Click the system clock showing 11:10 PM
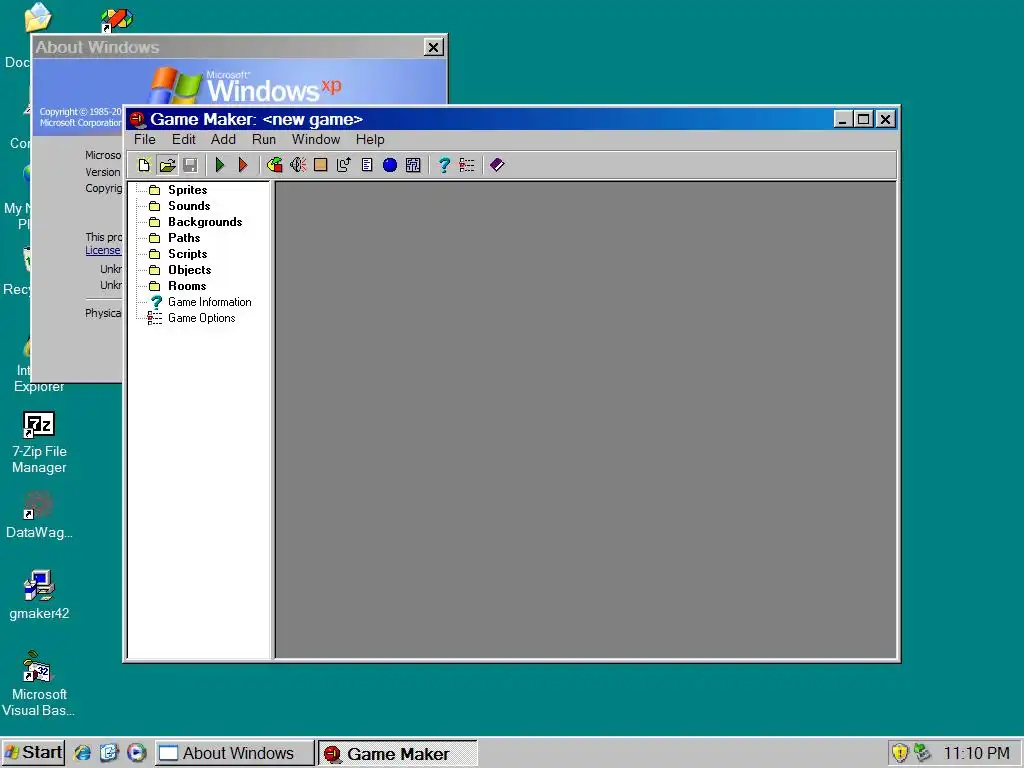Image resolution: width=1024 pixels, height=768 pixels. (x=976, y=753)
